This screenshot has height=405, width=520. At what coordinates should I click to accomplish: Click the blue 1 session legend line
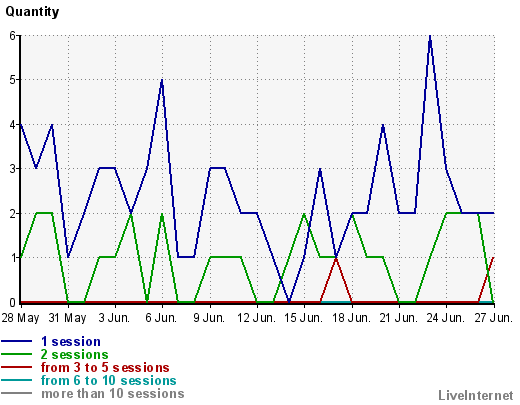click(16, 341)
